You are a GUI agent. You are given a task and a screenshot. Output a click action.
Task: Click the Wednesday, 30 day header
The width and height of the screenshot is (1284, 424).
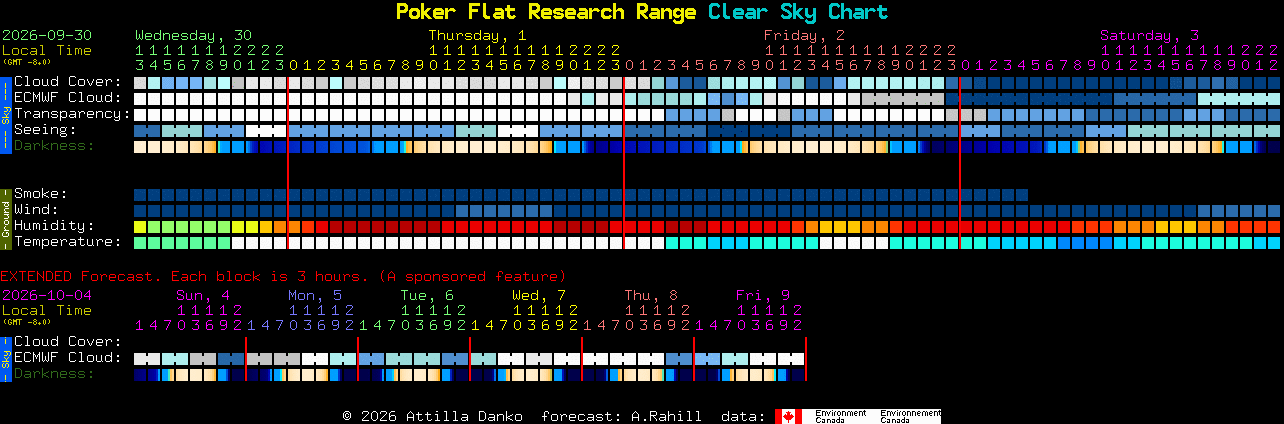[193, 35]
